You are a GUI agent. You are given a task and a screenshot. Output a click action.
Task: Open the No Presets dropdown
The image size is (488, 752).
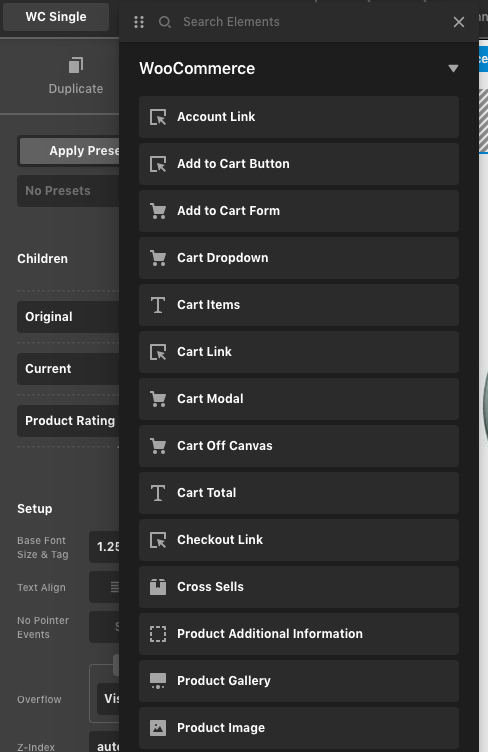[68, 191]
